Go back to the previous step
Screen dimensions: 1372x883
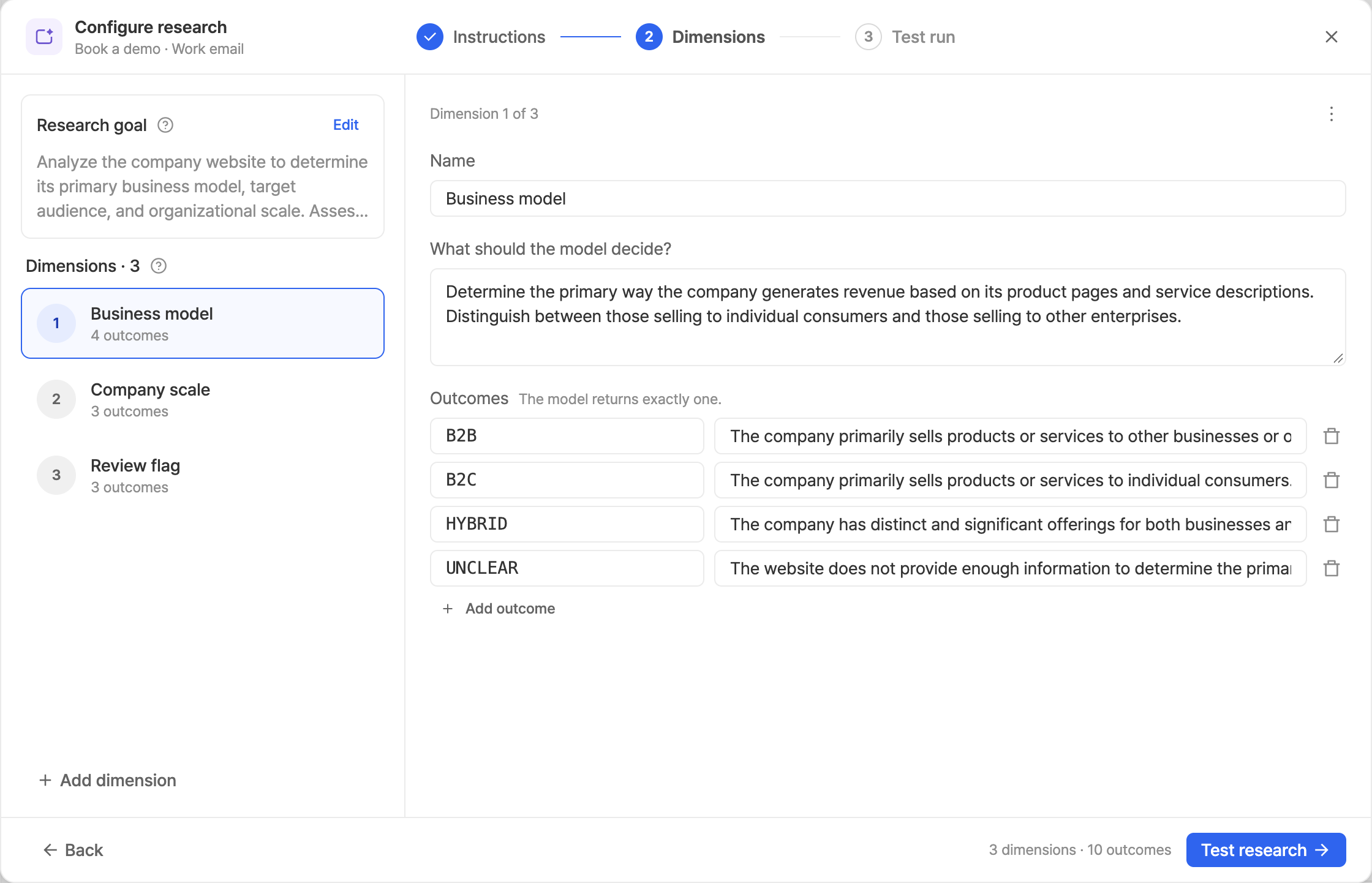pos(73,850)
